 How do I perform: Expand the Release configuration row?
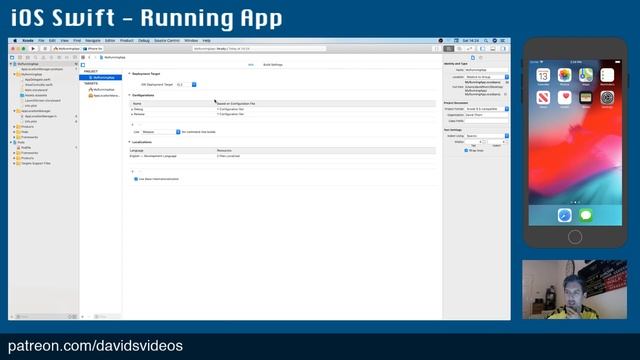[x=132, y=114]
